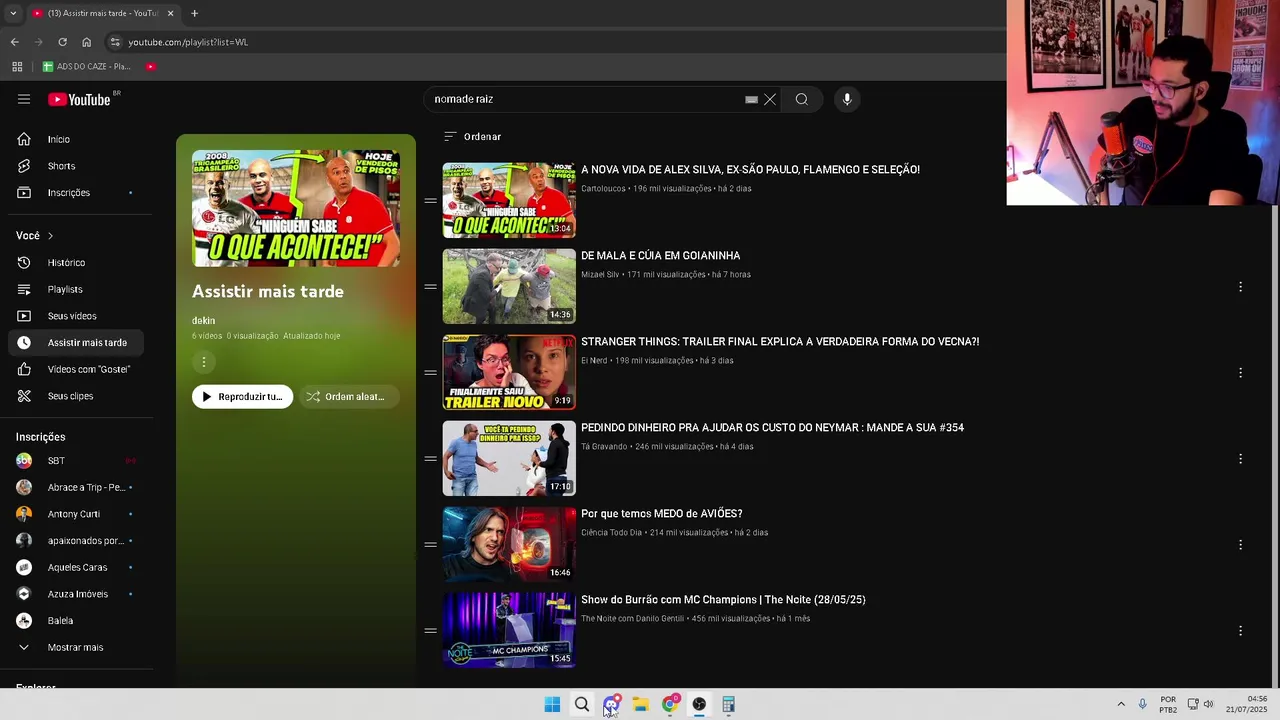Viewport: 1280px width, 720px height.
Task: Click the Reproduzir tudo button
Action: click(x=242, y=397)
